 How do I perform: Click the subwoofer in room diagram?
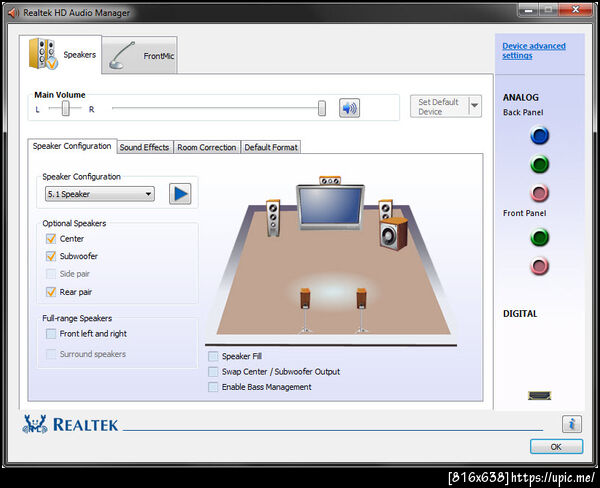pyautogui.click(x=394, y=233)
